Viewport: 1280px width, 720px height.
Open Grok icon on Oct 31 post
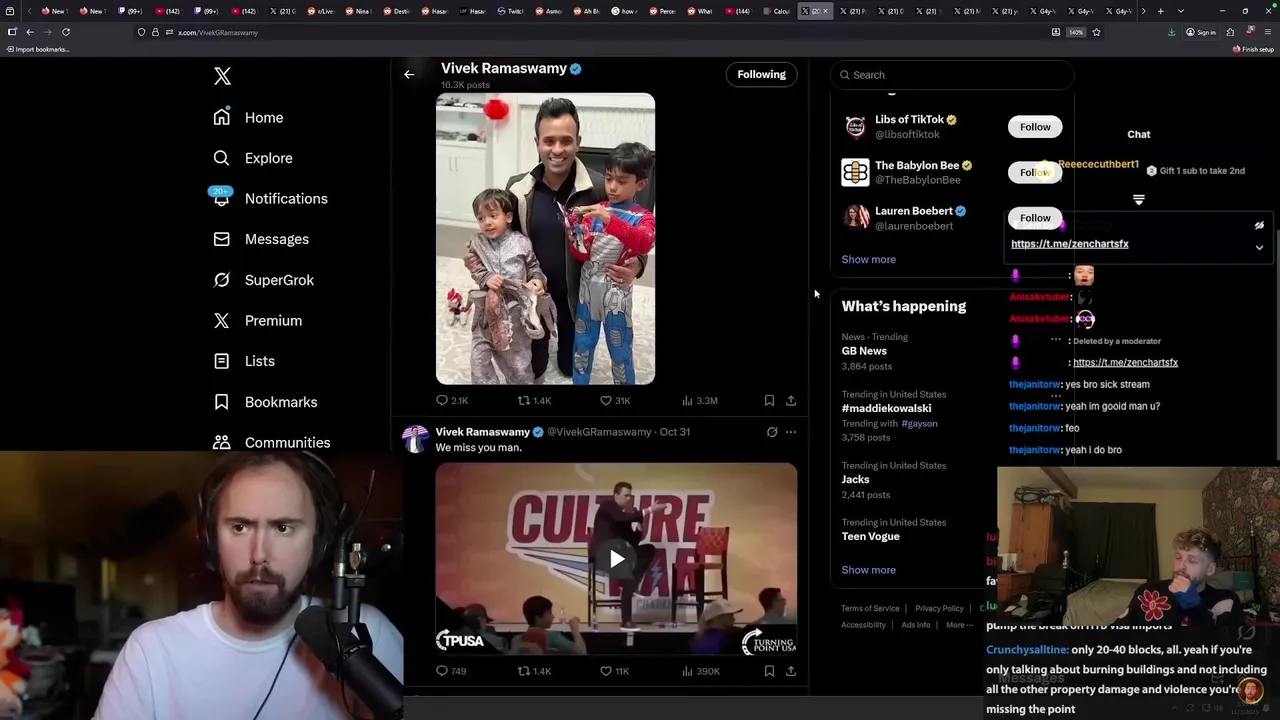coord(772,432)
